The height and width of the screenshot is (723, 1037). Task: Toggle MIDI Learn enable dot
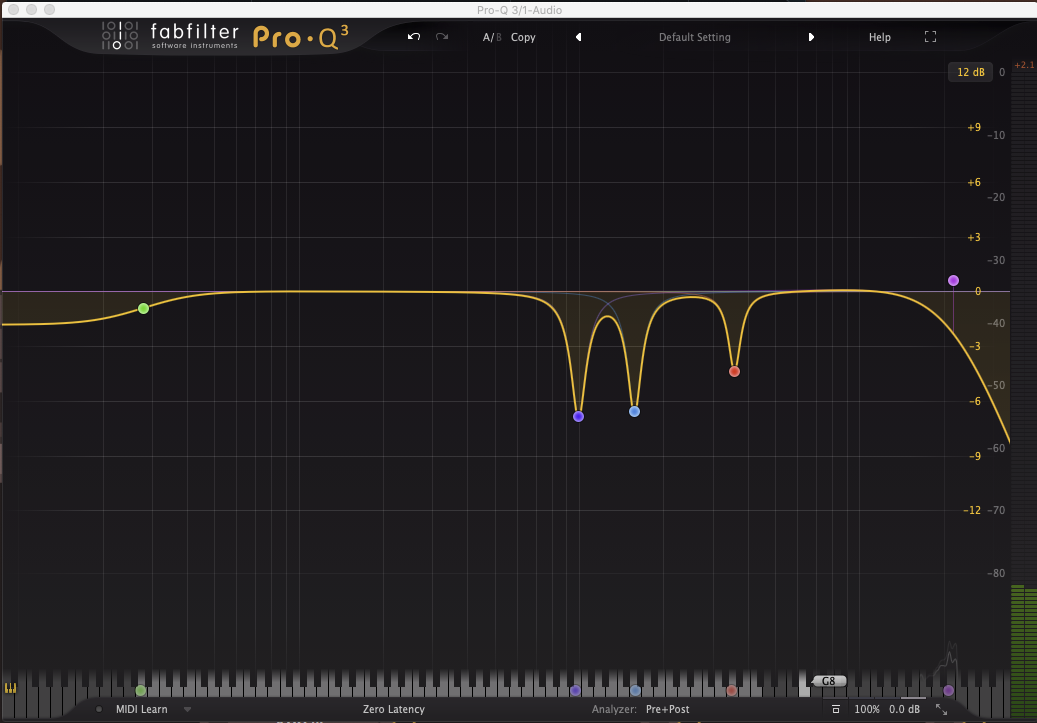[x=99, y=709]
